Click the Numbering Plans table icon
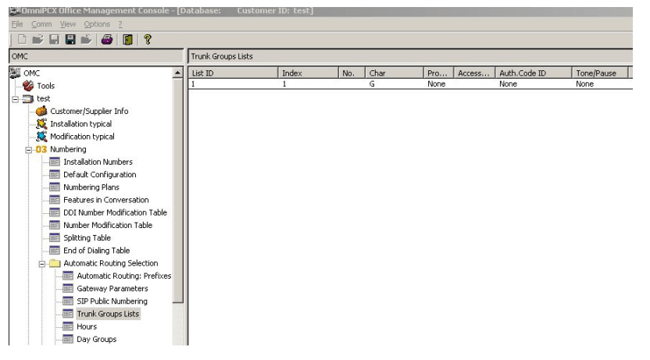 [55, 187]
